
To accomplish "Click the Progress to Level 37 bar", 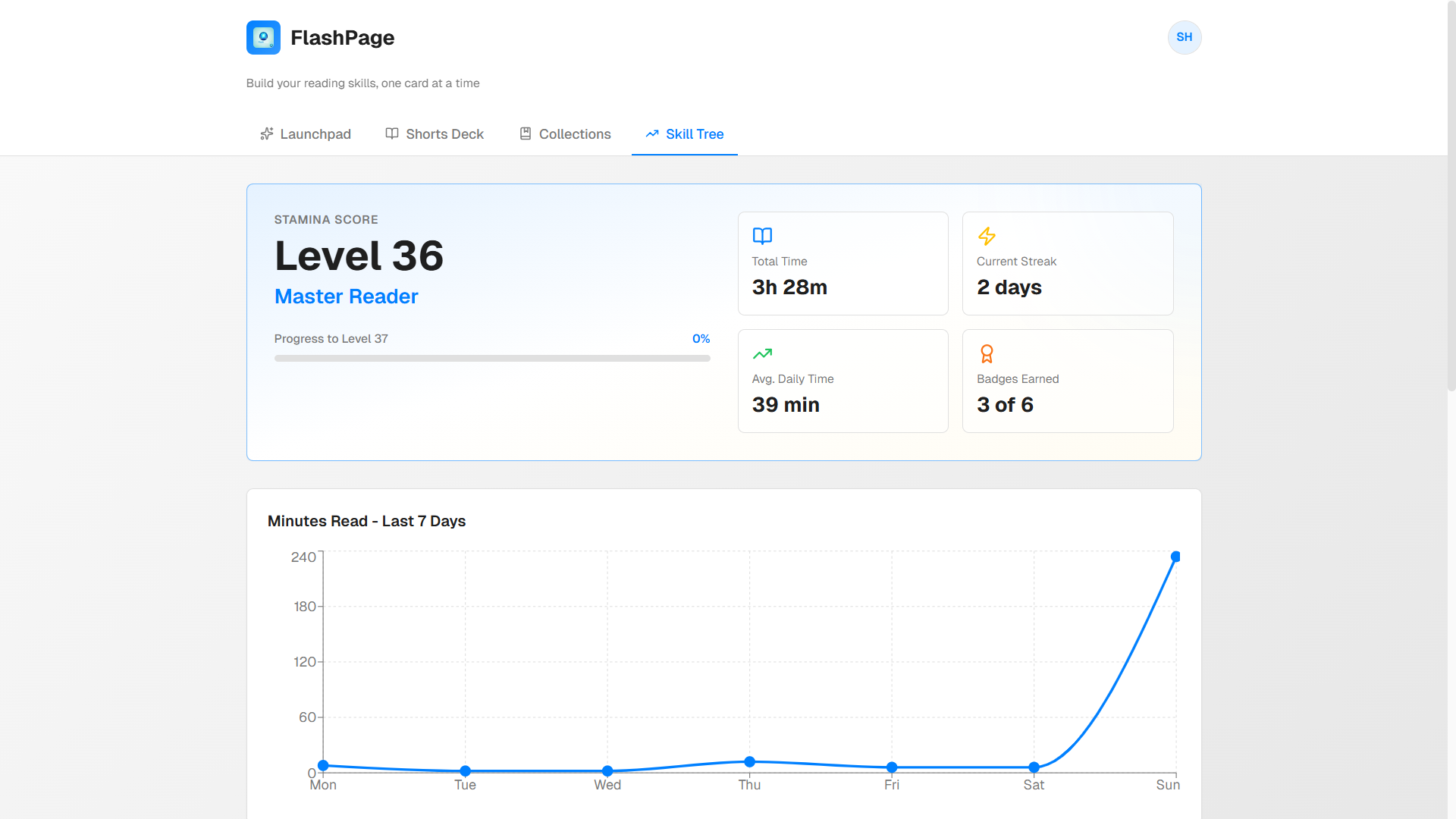I will pos(492,358).
